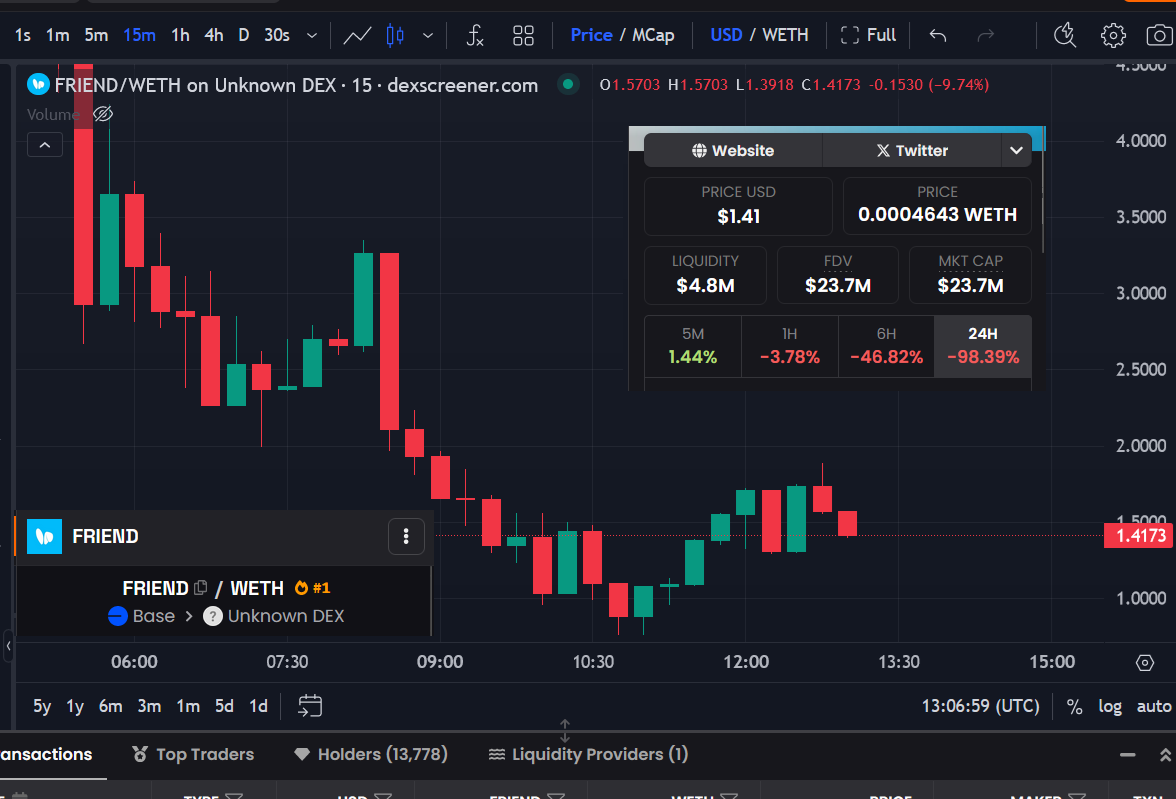Open the token Website link

(733, 150)
